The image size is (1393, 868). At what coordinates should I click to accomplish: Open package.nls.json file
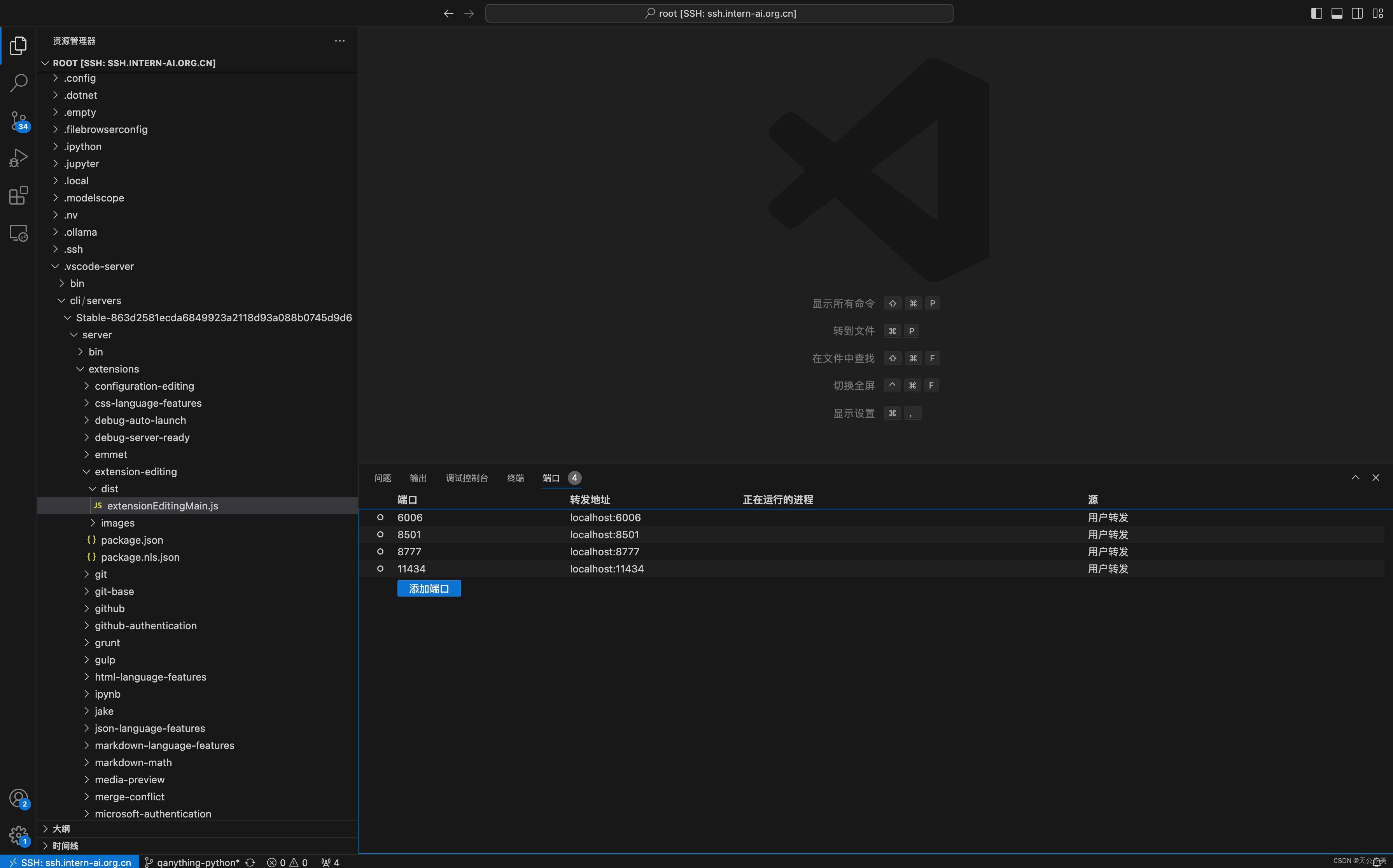198,557
